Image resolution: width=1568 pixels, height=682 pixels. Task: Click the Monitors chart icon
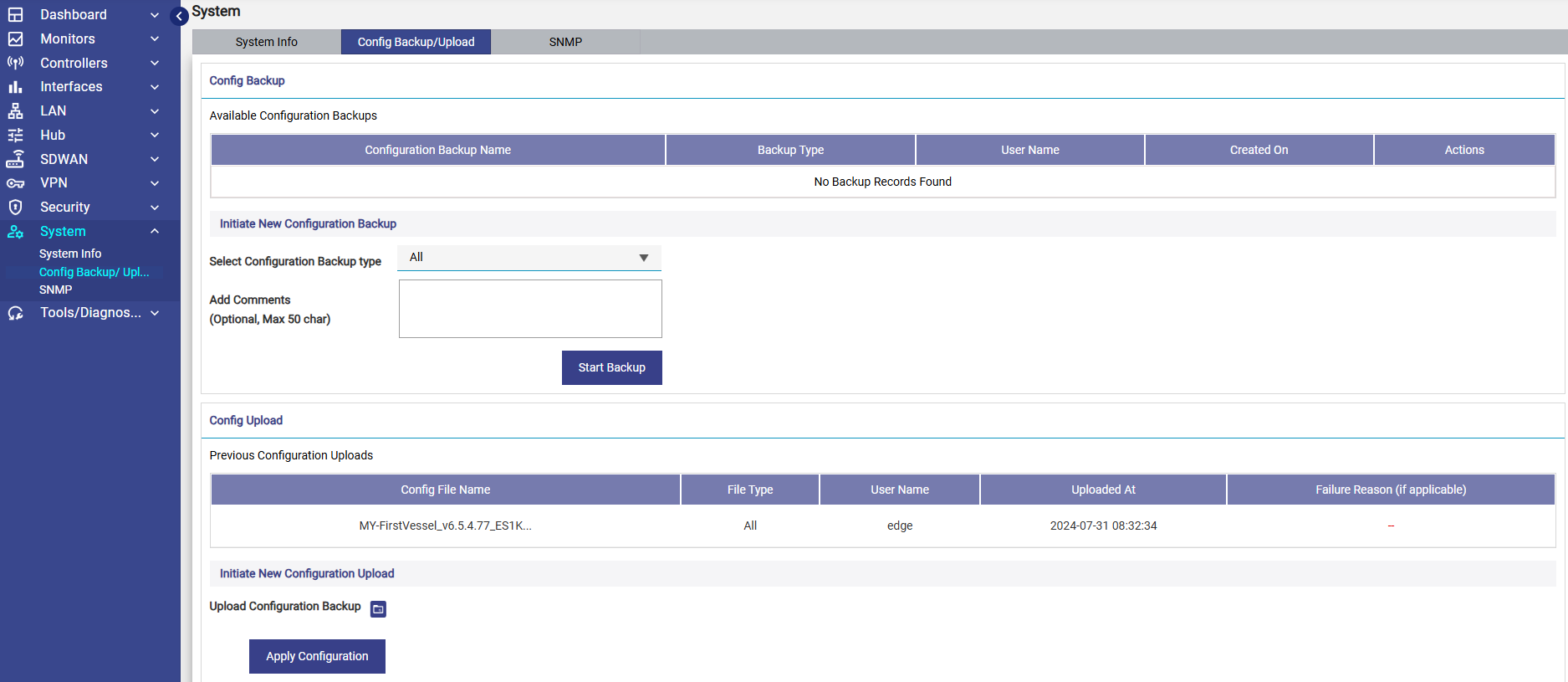15,39
